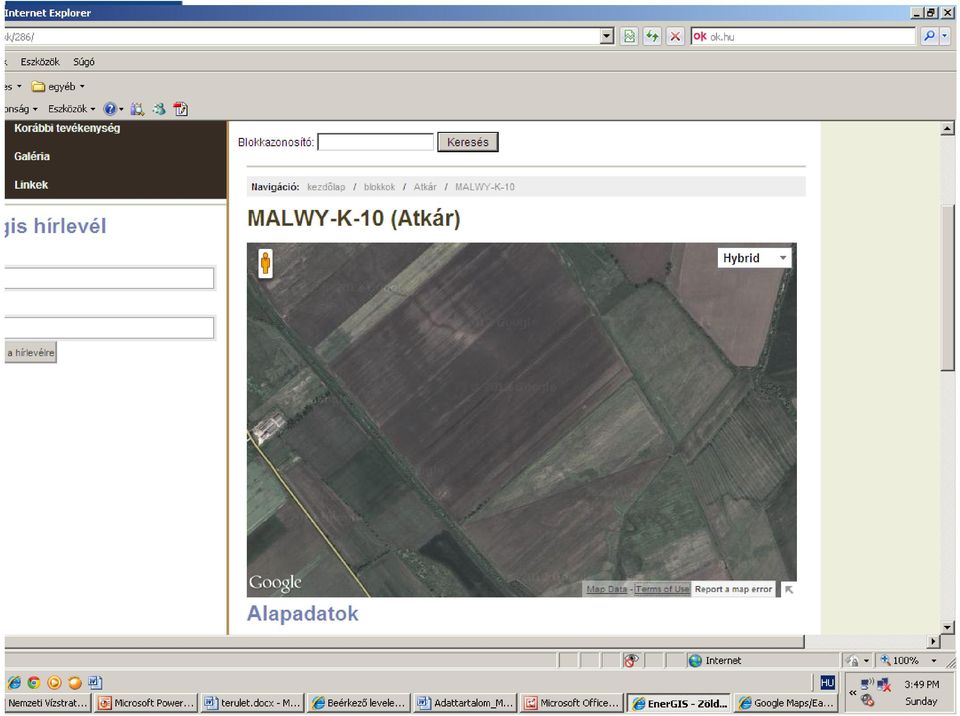Click the Alapadatok section heading
The height and width of the screenshot is (716, 960).
click(x=302, y=614)
